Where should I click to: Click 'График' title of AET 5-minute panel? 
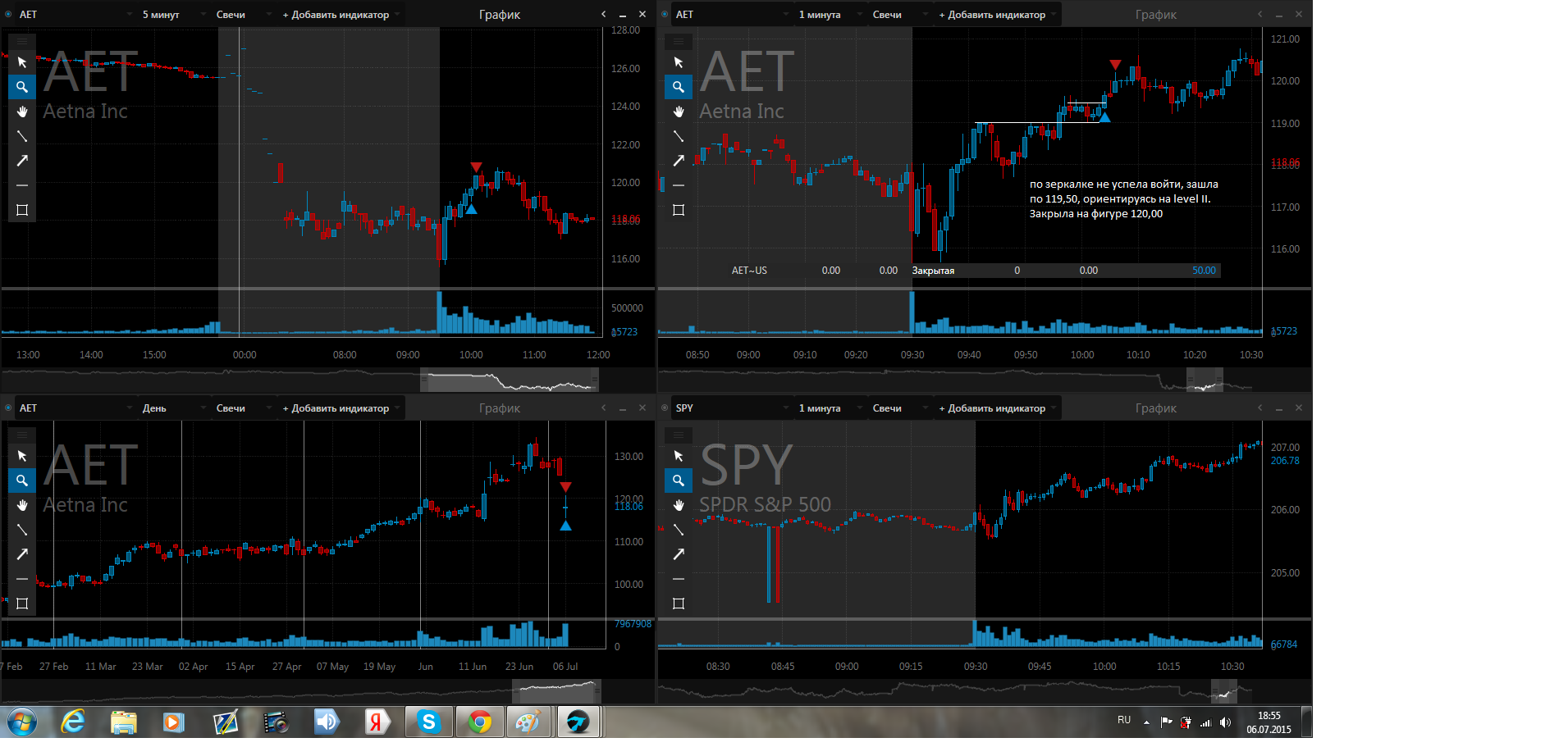click(500, 14)
